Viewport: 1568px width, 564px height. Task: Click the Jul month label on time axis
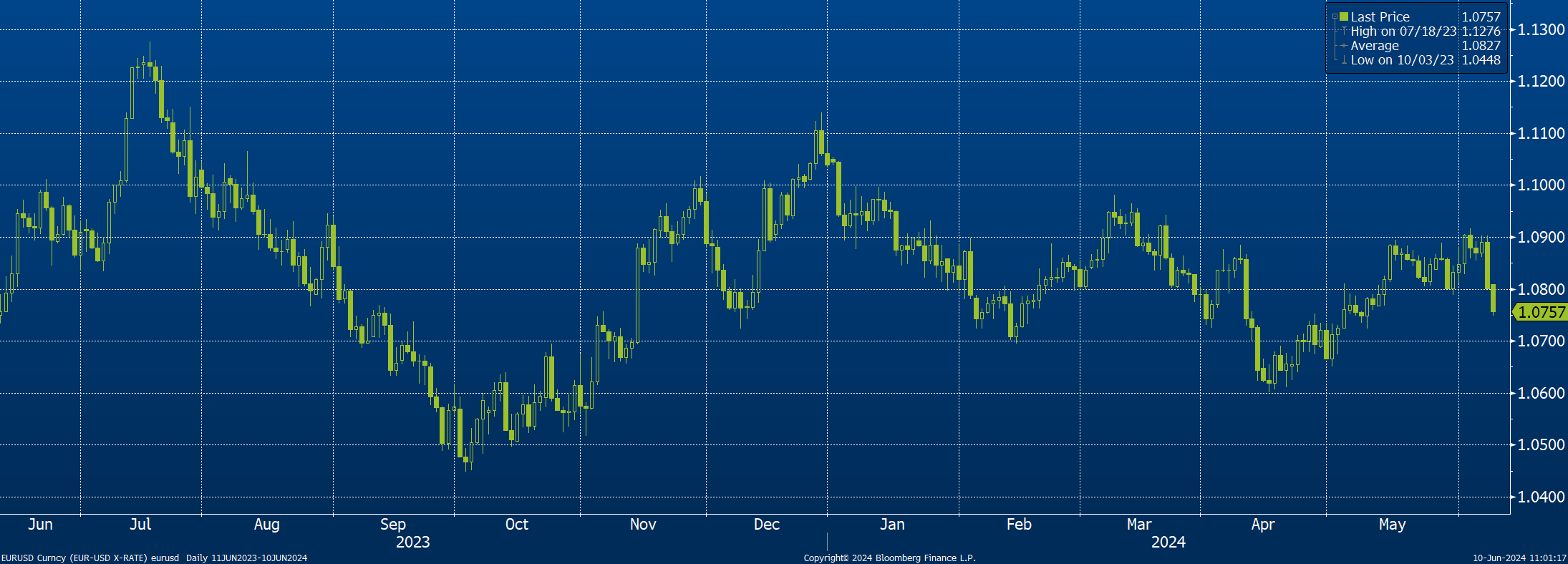coord(140,524)
